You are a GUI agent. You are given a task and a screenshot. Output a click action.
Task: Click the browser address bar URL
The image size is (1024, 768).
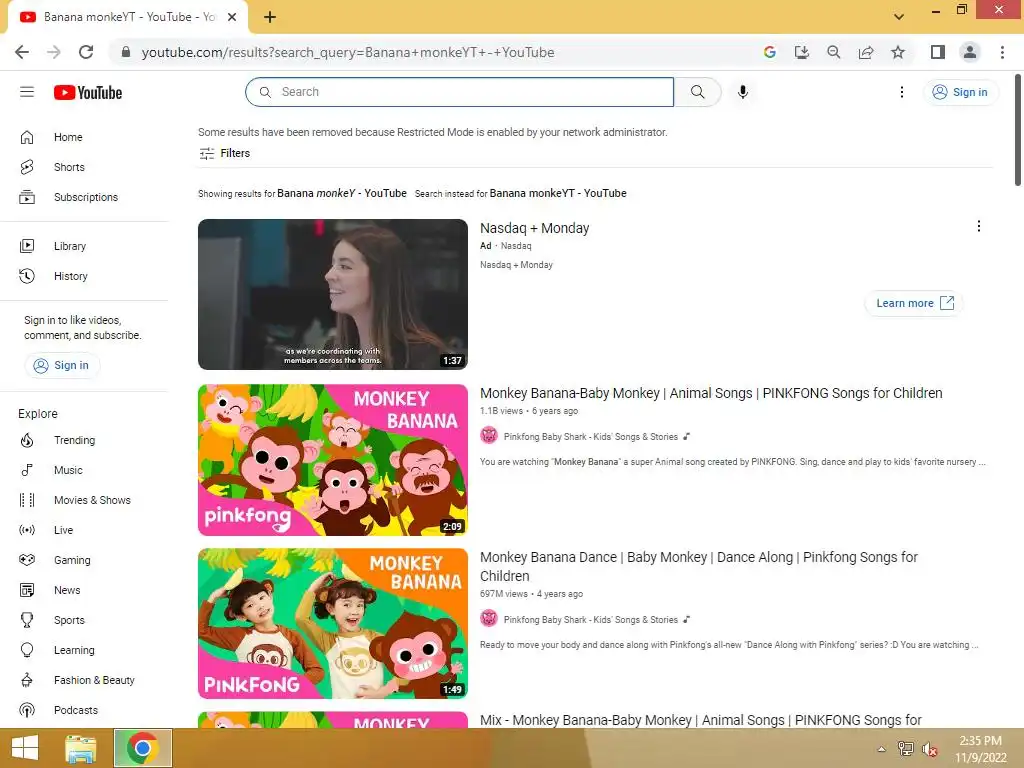click(348, 52)
